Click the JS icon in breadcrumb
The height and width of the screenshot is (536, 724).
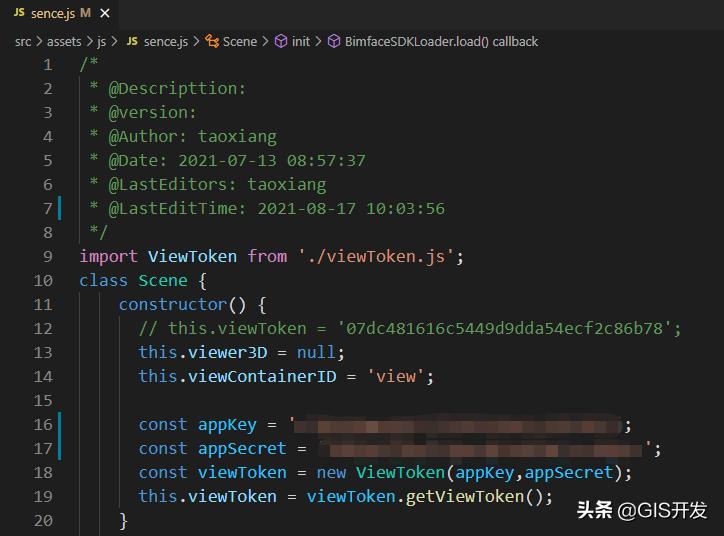[133, 41]
